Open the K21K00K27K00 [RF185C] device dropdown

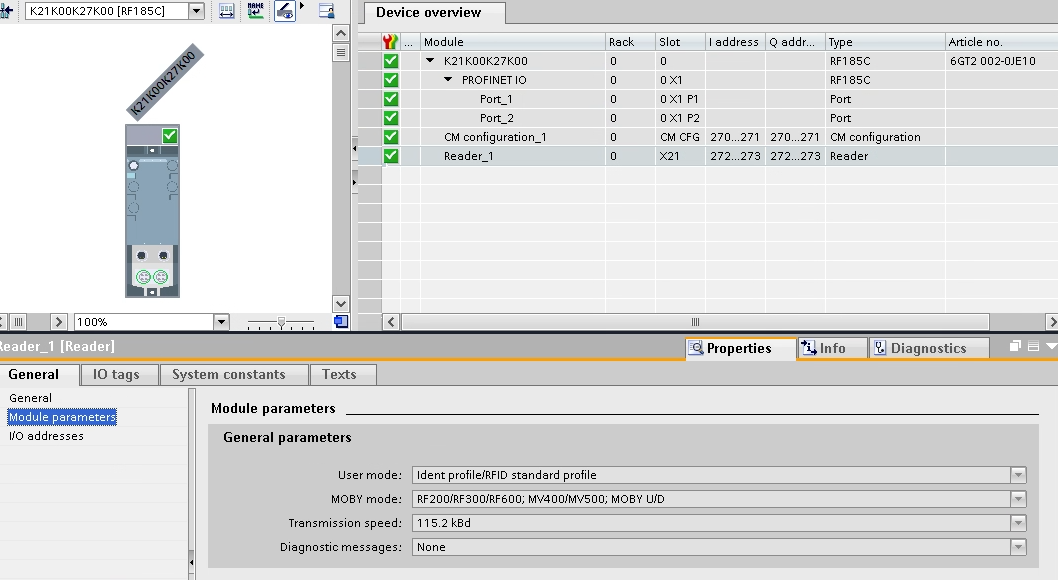(x=196, y=11)
